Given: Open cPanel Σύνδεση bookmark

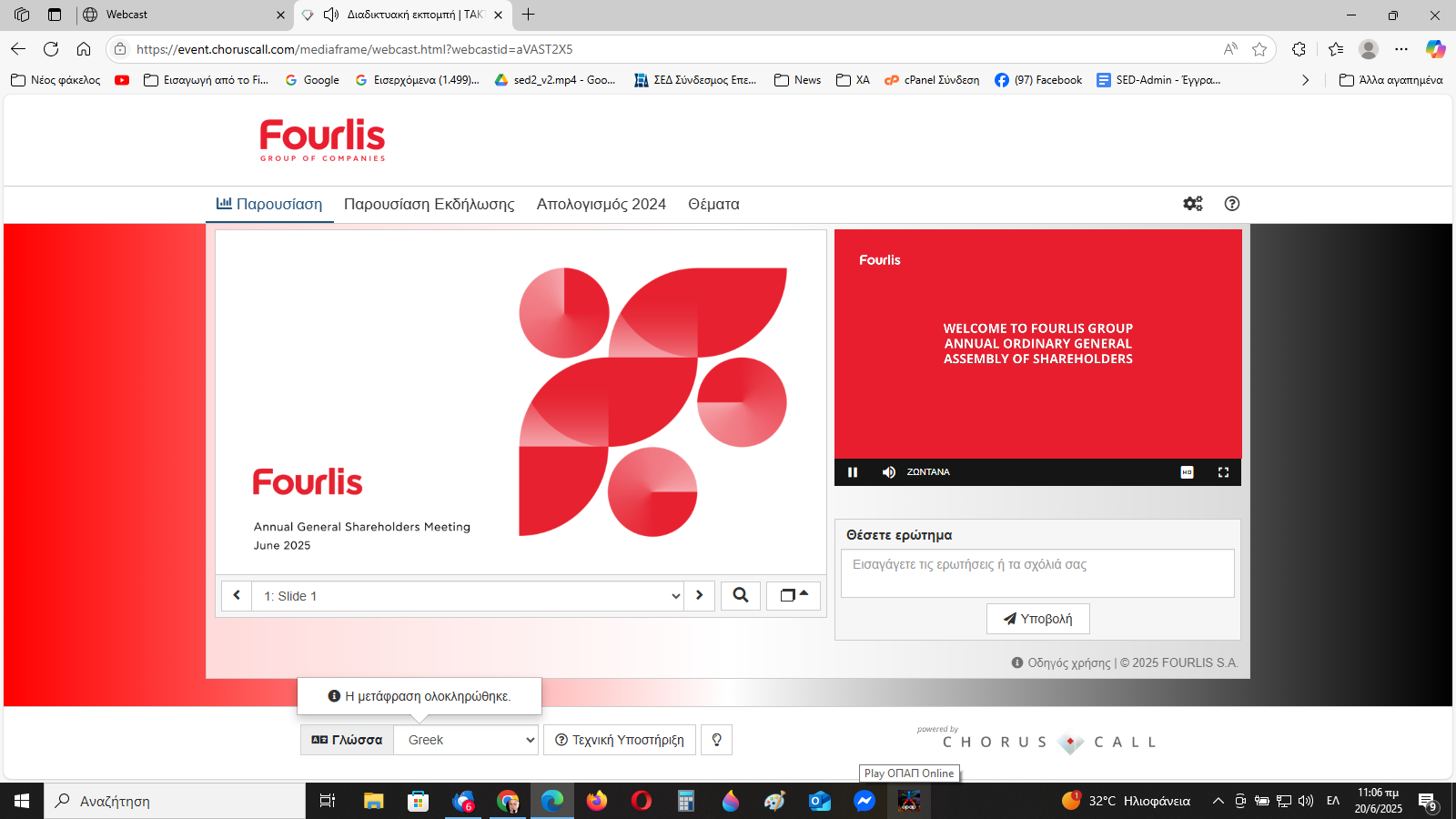Looking at the screenshot, I should tap(933, 80).
